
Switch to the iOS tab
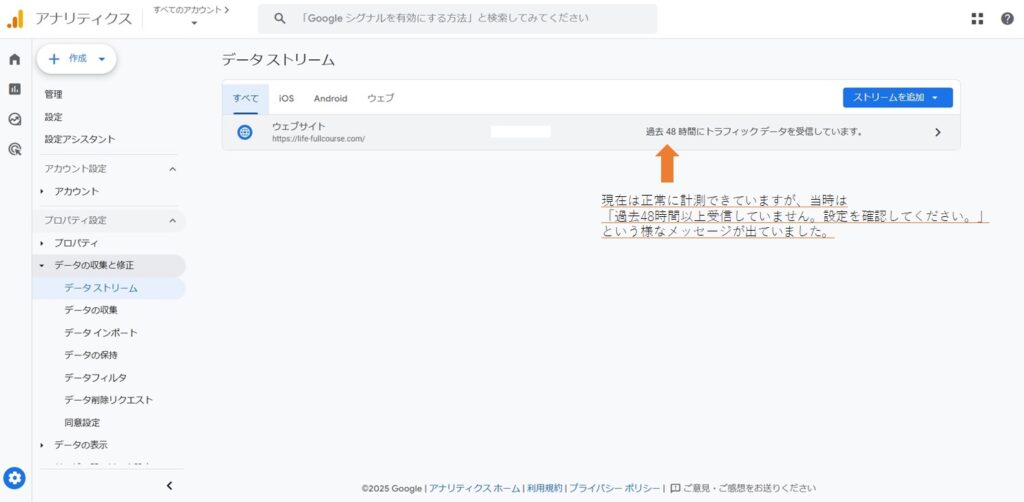(x=286, y=98)
